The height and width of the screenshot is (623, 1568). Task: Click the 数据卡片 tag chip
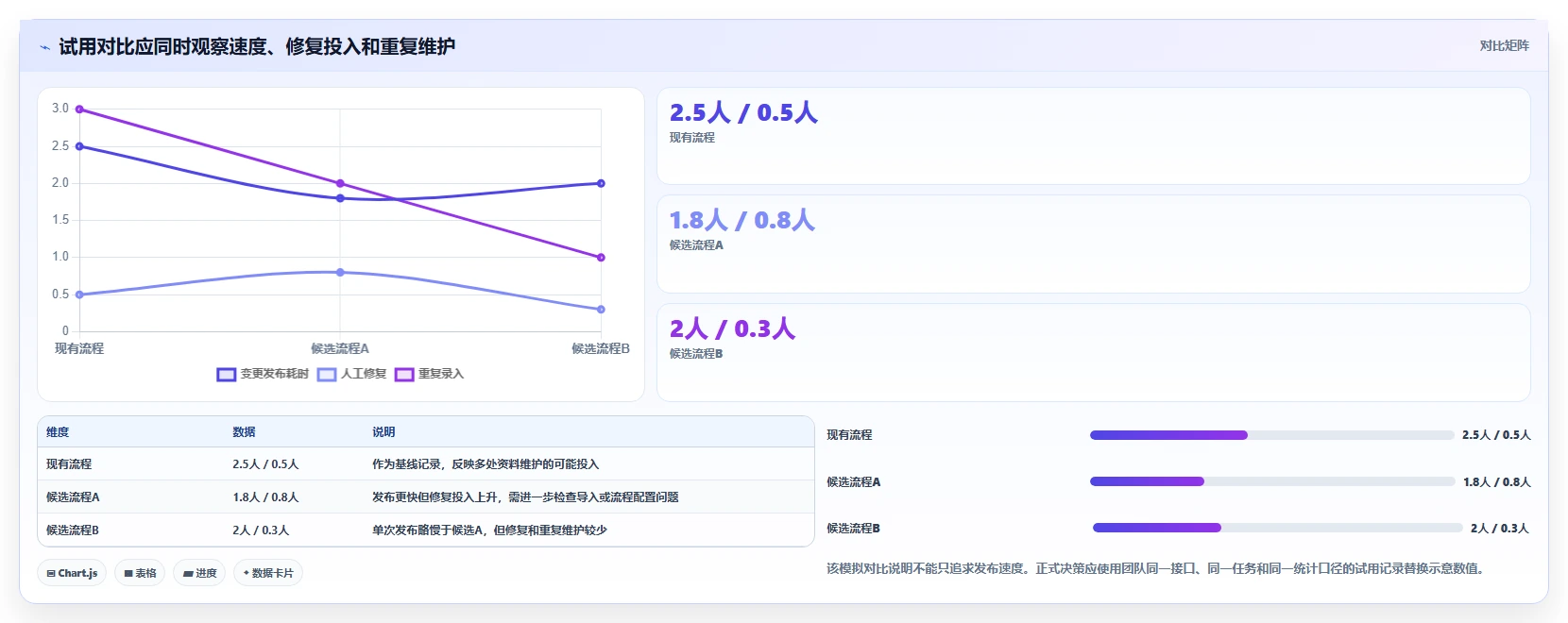pyautogui.click(x=268, y=573)
